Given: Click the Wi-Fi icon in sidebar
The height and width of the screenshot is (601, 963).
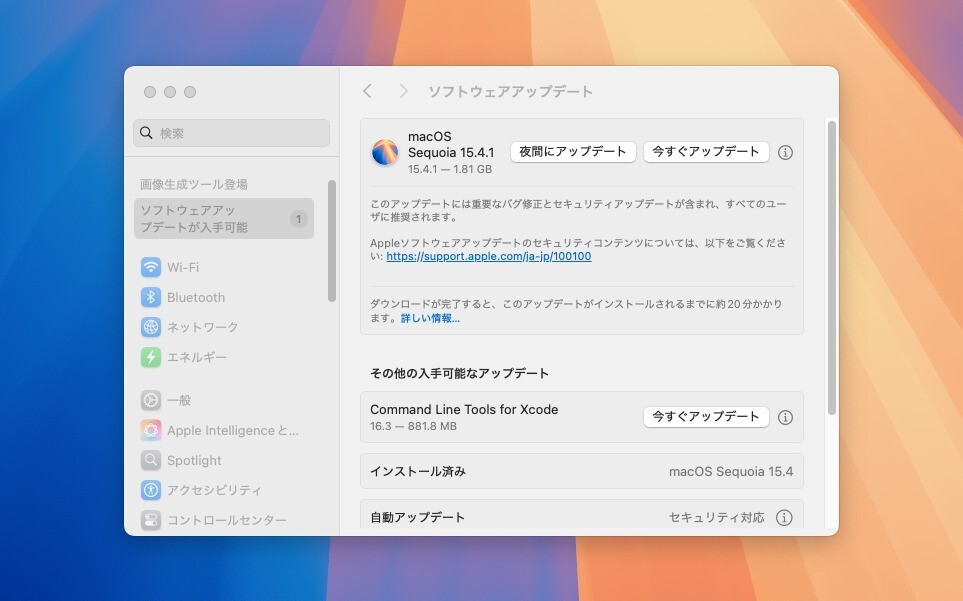Looking at the screenshot, I should [150, 267].
